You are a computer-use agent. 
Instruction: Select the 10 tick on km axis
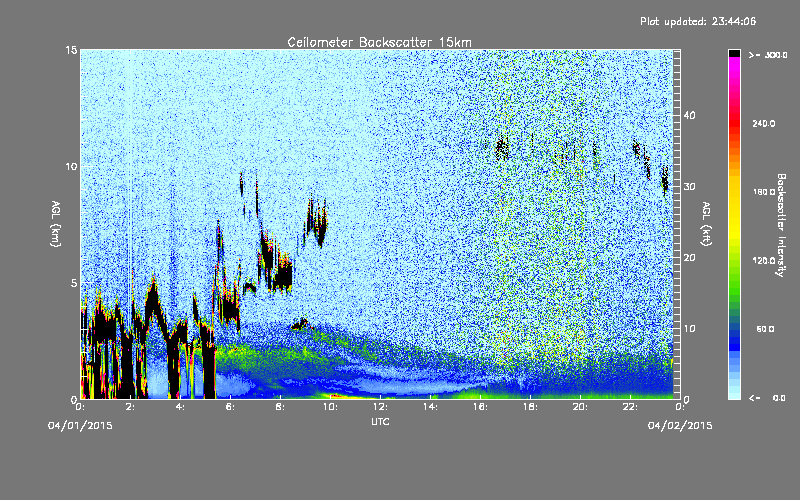pos(71,166)
